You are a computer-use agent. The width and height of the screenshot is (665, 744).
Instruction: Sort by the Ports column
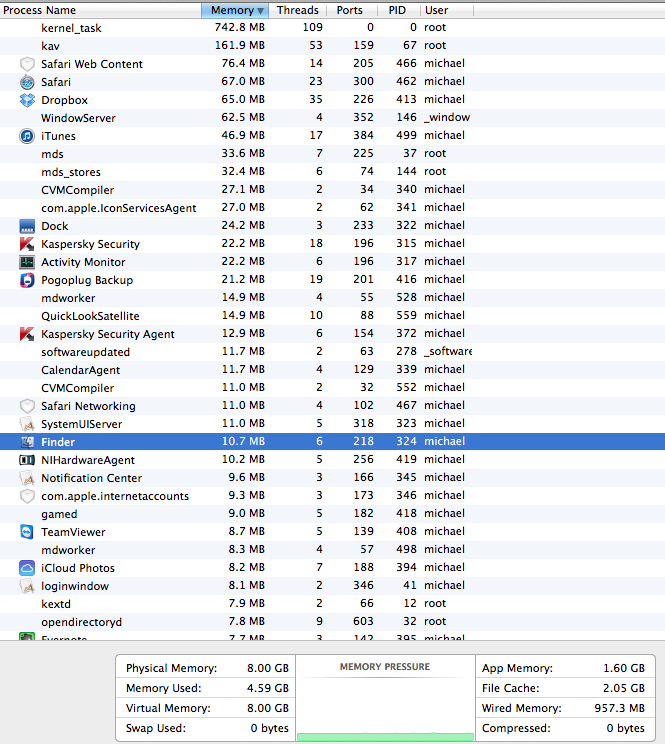click(x=350, y=10)
